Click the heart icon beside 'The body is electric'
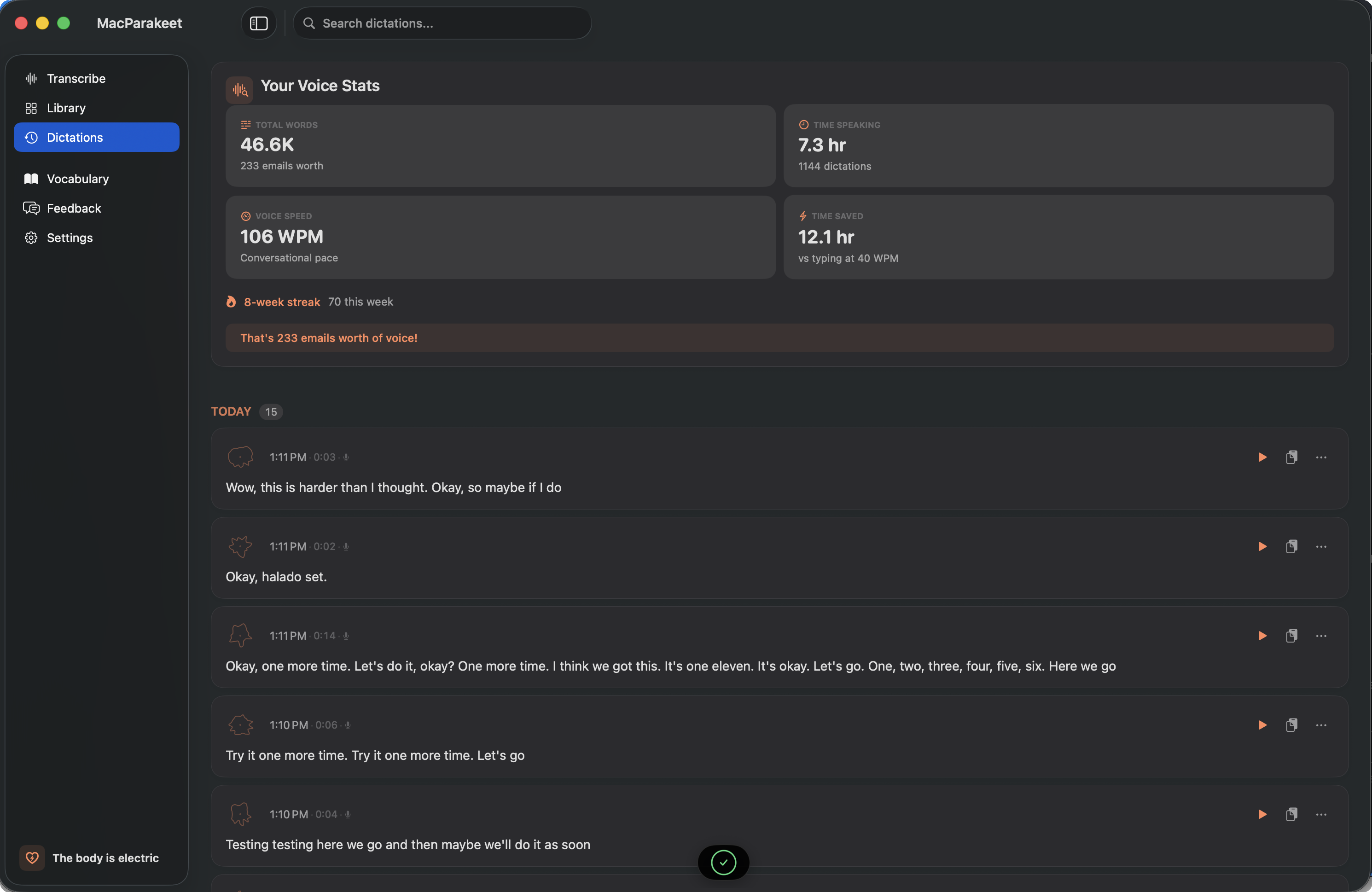 coord(32,857)
